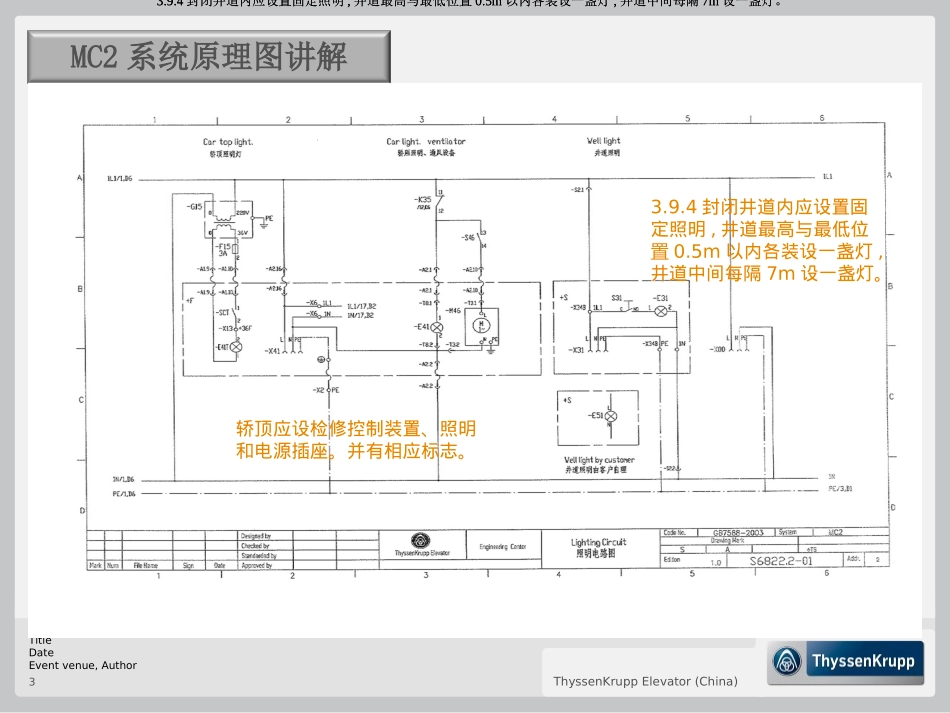Click the PE ground symbol near the G15 transformer
Screen dimensions: 950x713
(x=264, y=225)
